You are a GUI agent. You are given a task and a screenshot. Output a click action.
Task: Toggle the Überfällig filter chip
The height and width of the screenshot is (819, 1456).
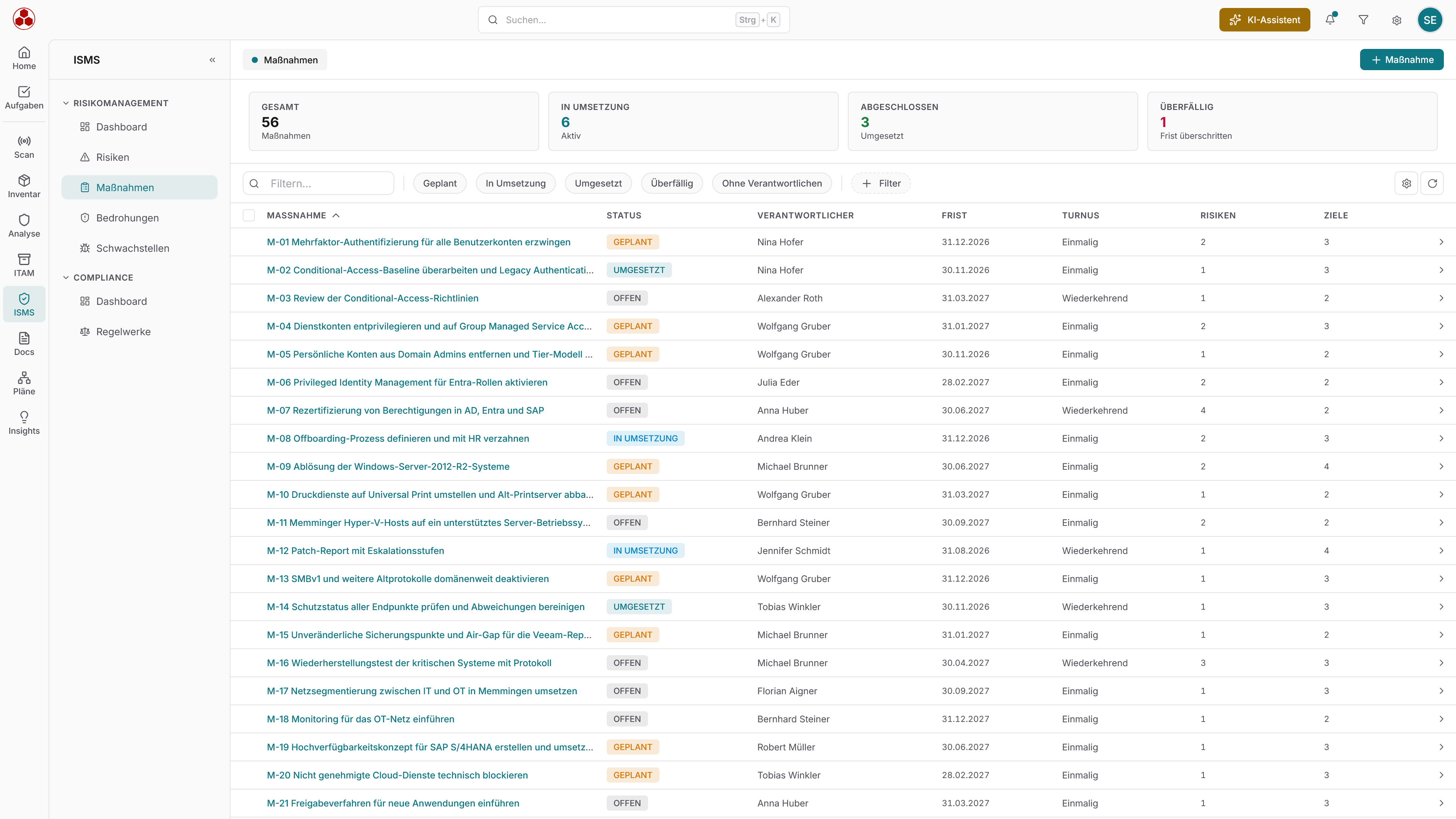pos(672,183)
